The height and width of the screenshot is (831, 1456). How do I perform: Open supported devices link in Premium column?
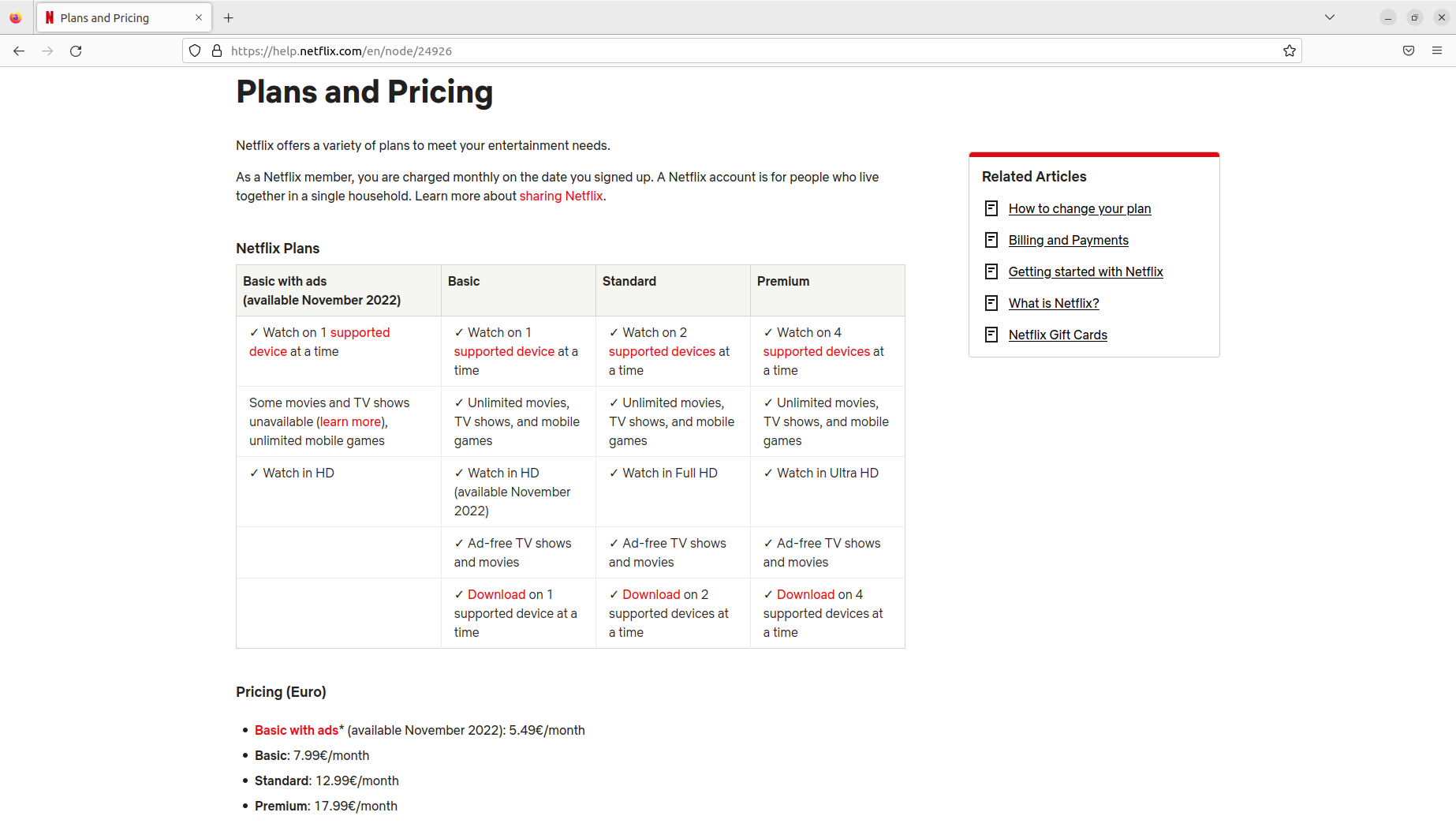coord(816,351)
